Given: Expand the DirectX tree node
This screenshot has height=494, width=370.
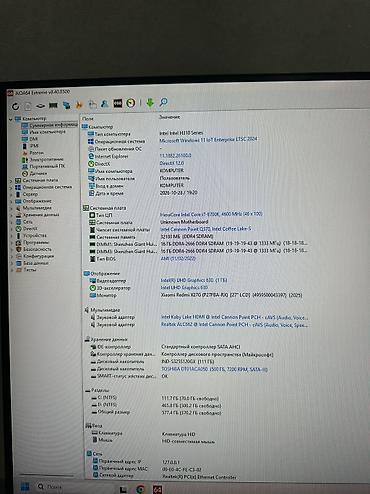Looking at the screenshot, I should pyautogui.click(x=11, y=229).
